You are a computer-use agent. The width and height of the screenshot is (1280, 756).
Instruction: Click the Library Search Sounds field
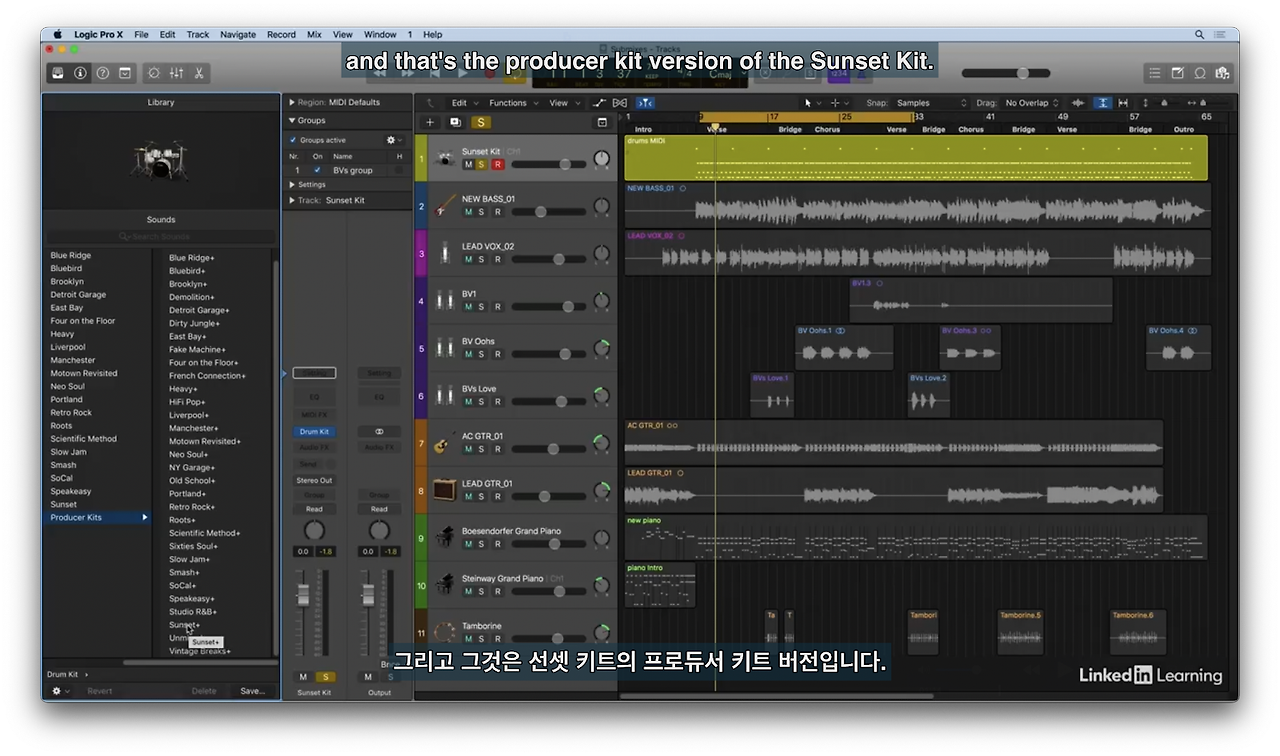(x=161, y=236)
